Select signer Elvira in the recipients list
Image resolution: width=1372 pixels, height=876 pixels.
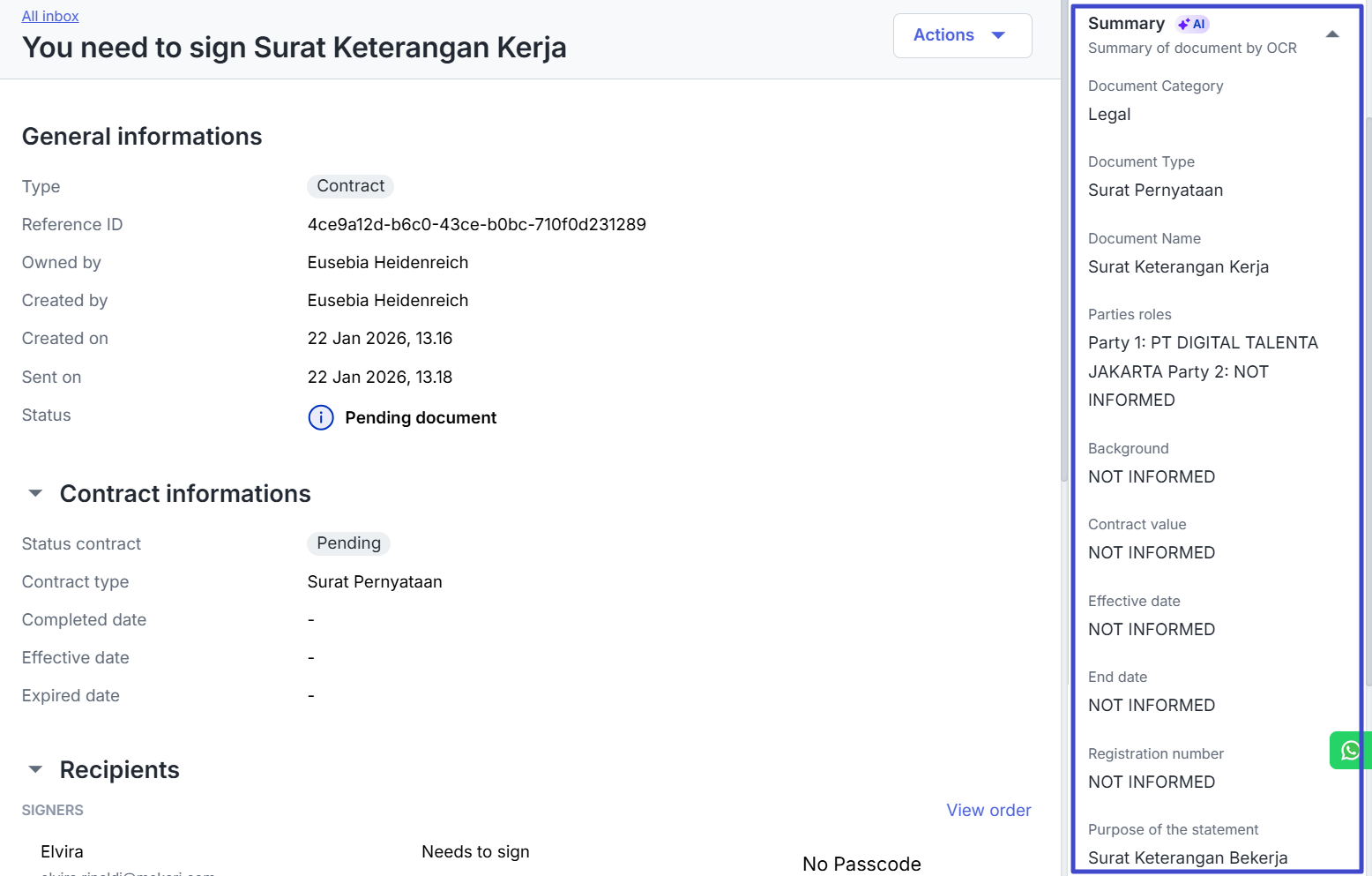(x=62, y=851)
